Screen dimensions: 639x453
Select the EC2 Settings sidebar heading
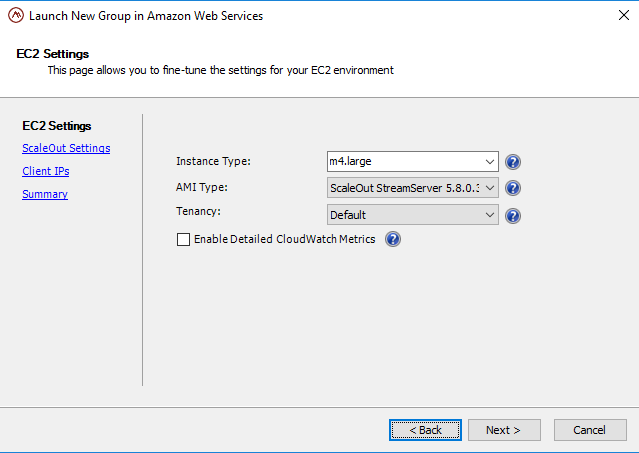(57, 126)
